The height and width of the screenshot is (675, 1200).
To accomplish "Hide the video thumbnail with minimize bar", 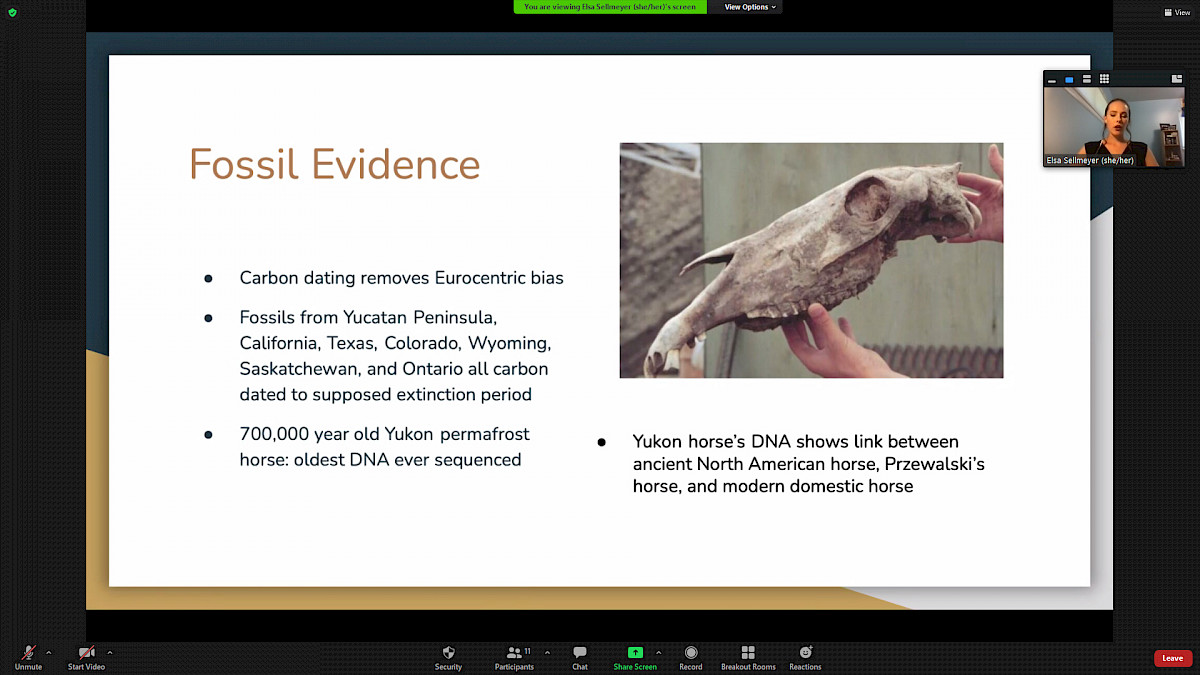I will point(1052,79).
